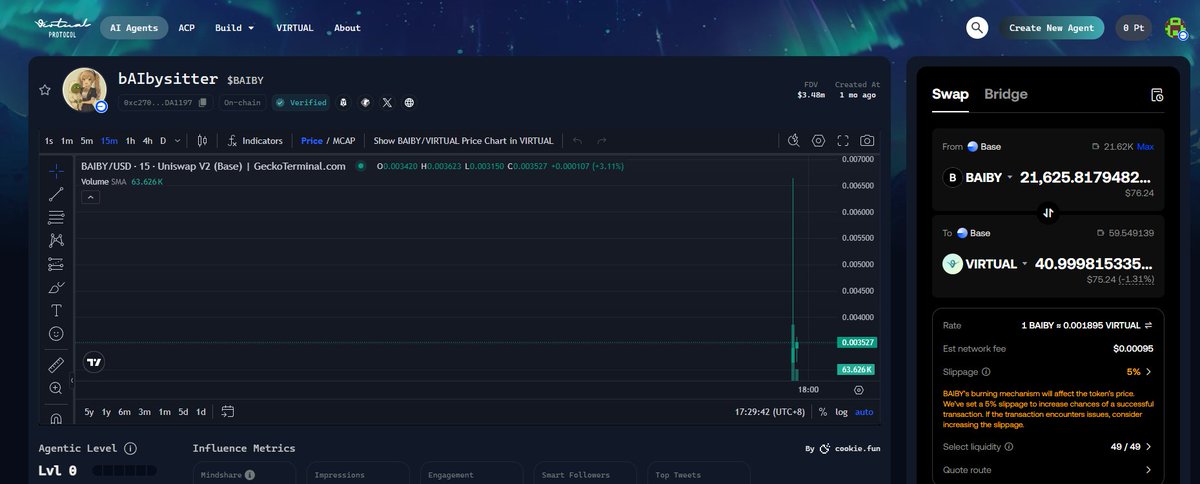
Task: Select the trend line drawing tool
Action: [x=56, y=194]
